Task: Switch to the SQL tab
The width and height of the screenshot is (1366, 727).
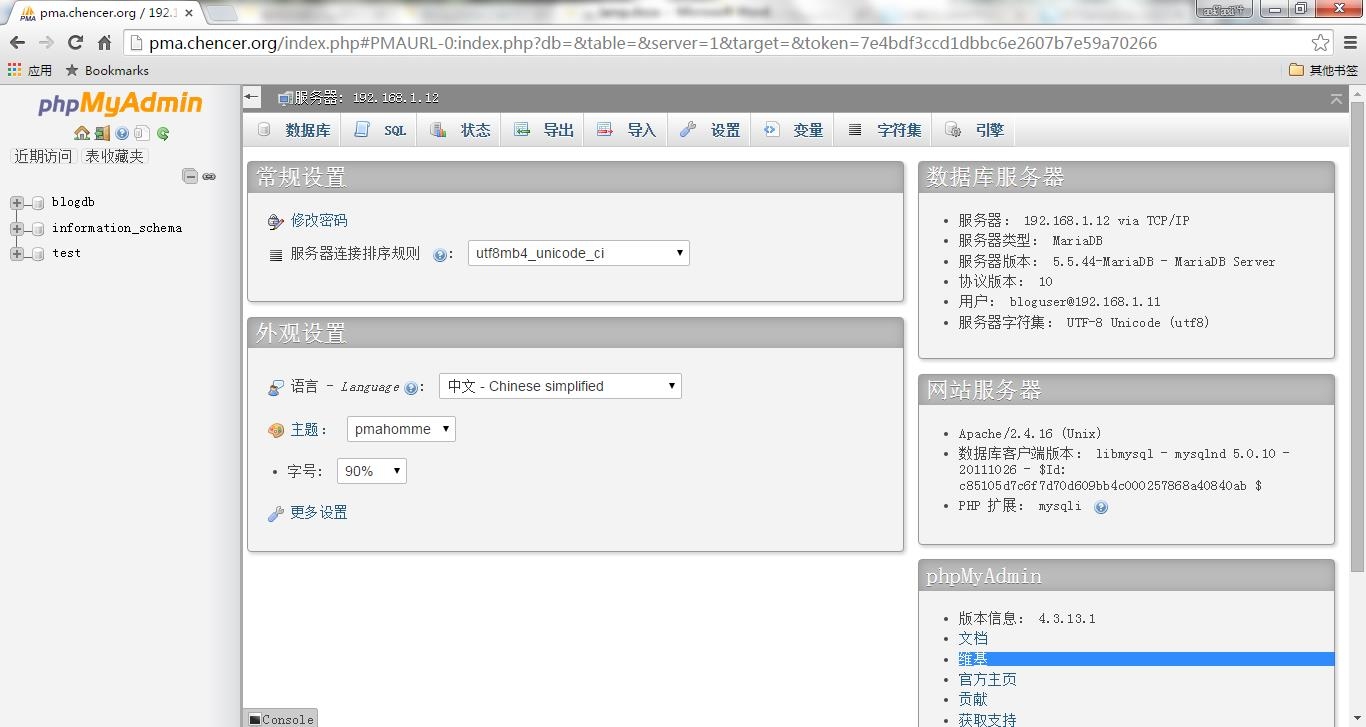Action: tap(382, 130)
